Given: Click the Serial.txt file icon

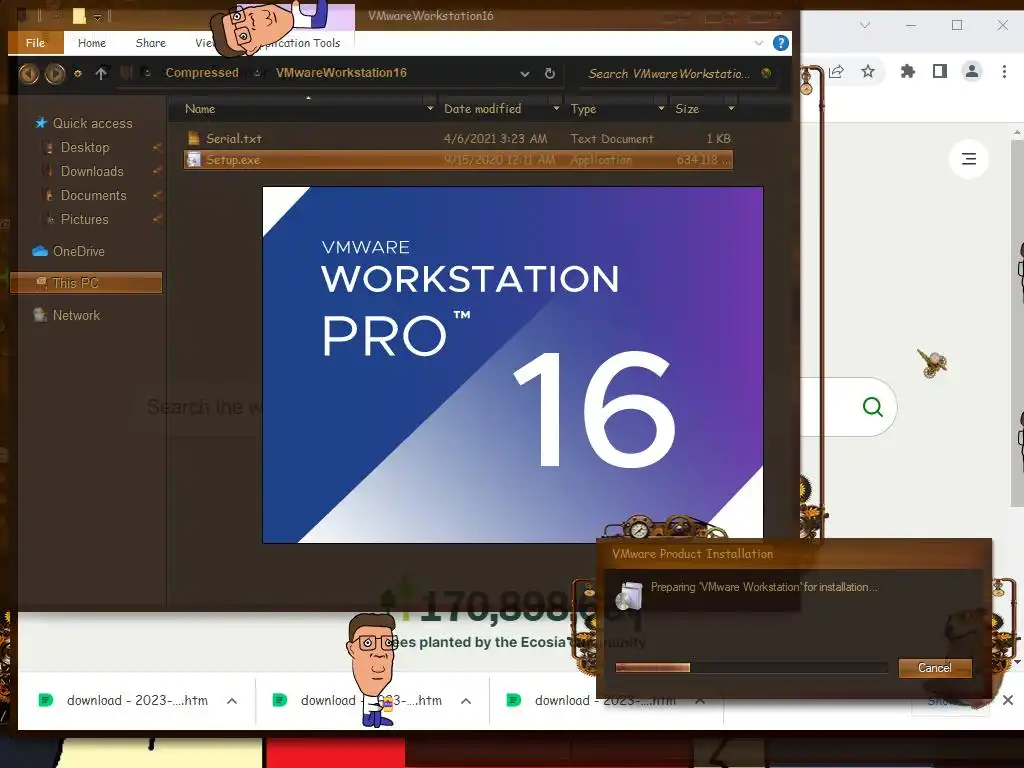Looking at the screenshot, I should (193, 138).
